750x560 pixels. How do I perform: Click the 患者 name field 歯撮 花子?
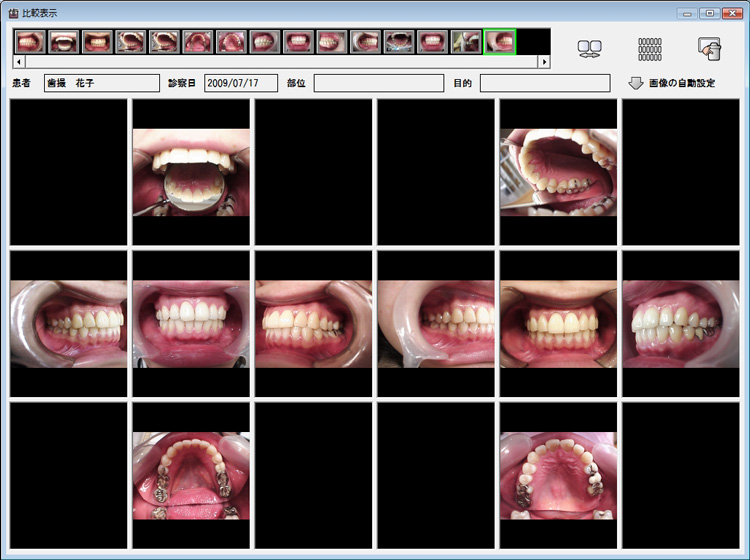(102, 83)
